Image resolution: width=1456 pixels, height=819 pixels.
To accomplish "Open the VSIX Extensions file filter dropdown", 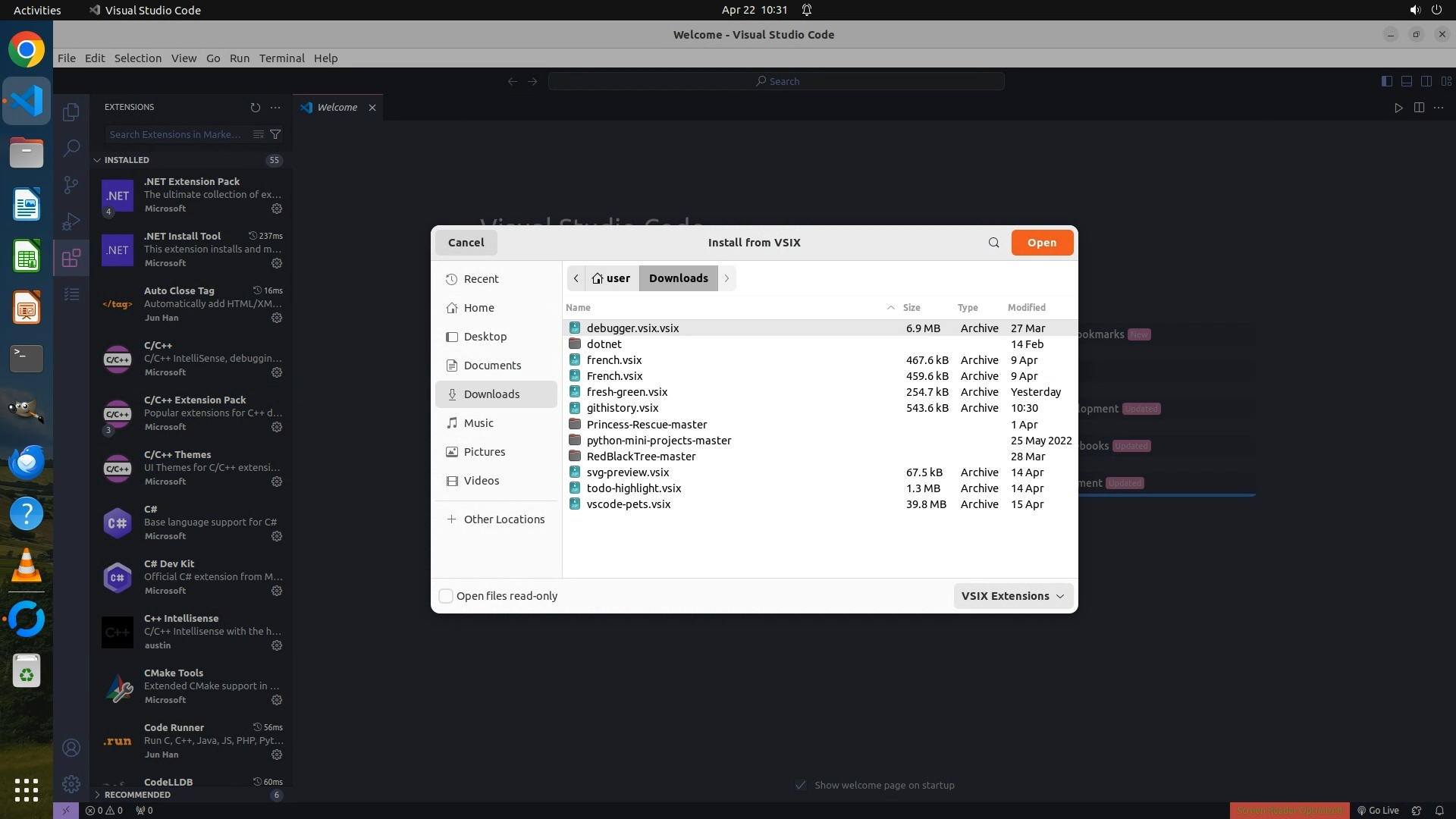I will pos(1012,596).
